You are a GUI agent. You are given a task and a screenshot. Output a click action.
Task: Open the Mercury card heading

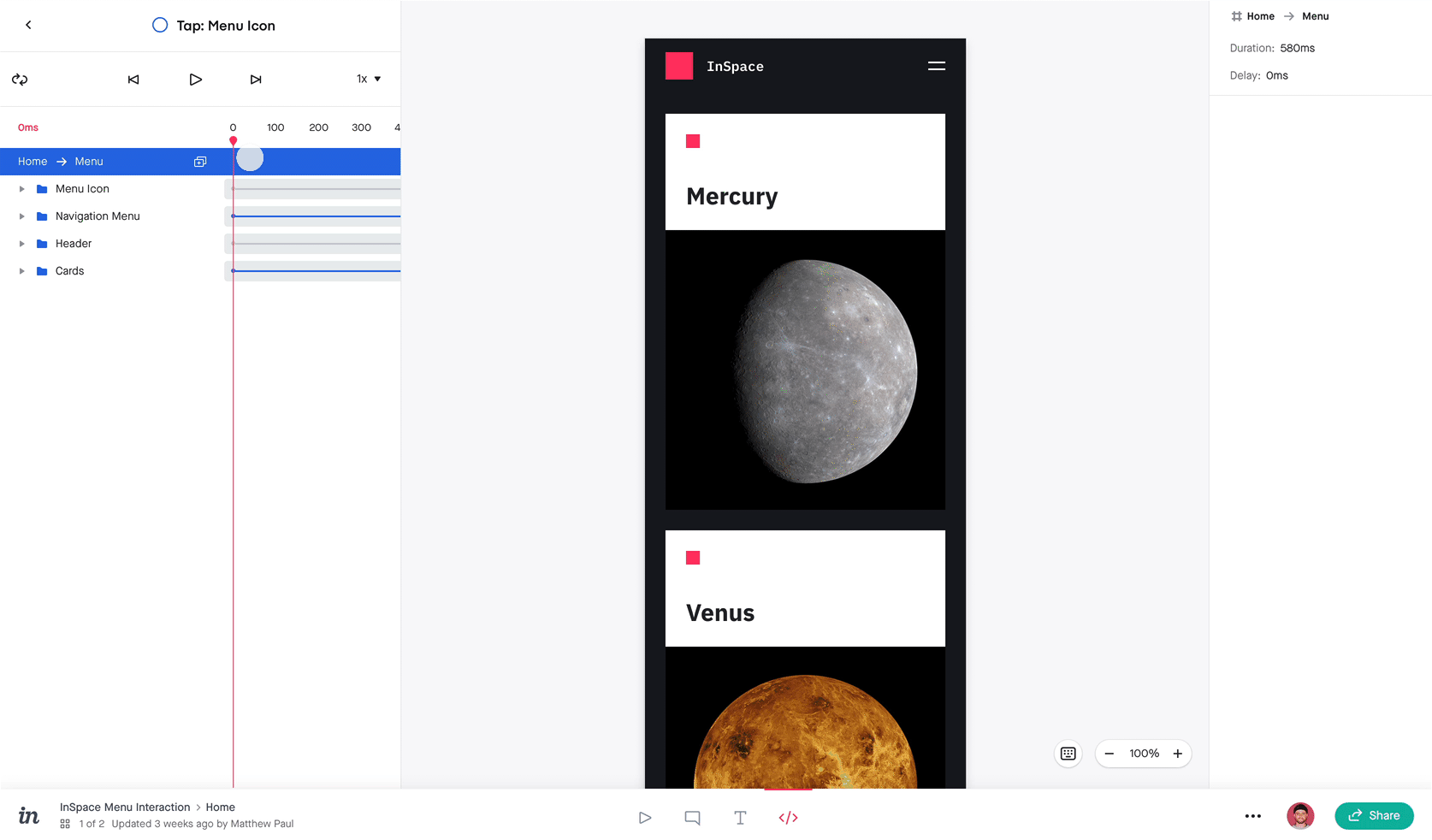click(731, 197)
